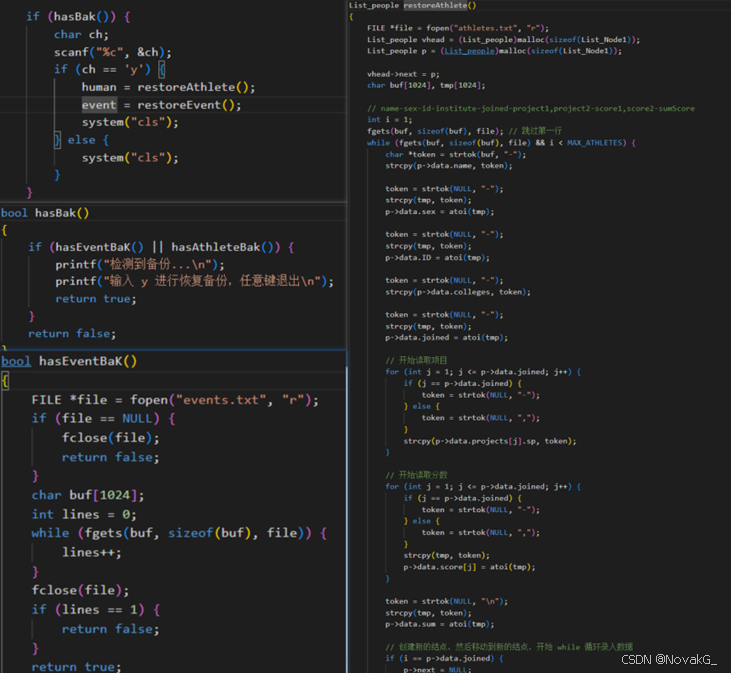Click the 'hasEventBaK() || hasAthleteBak()' condition

click(x=163, y=247)
